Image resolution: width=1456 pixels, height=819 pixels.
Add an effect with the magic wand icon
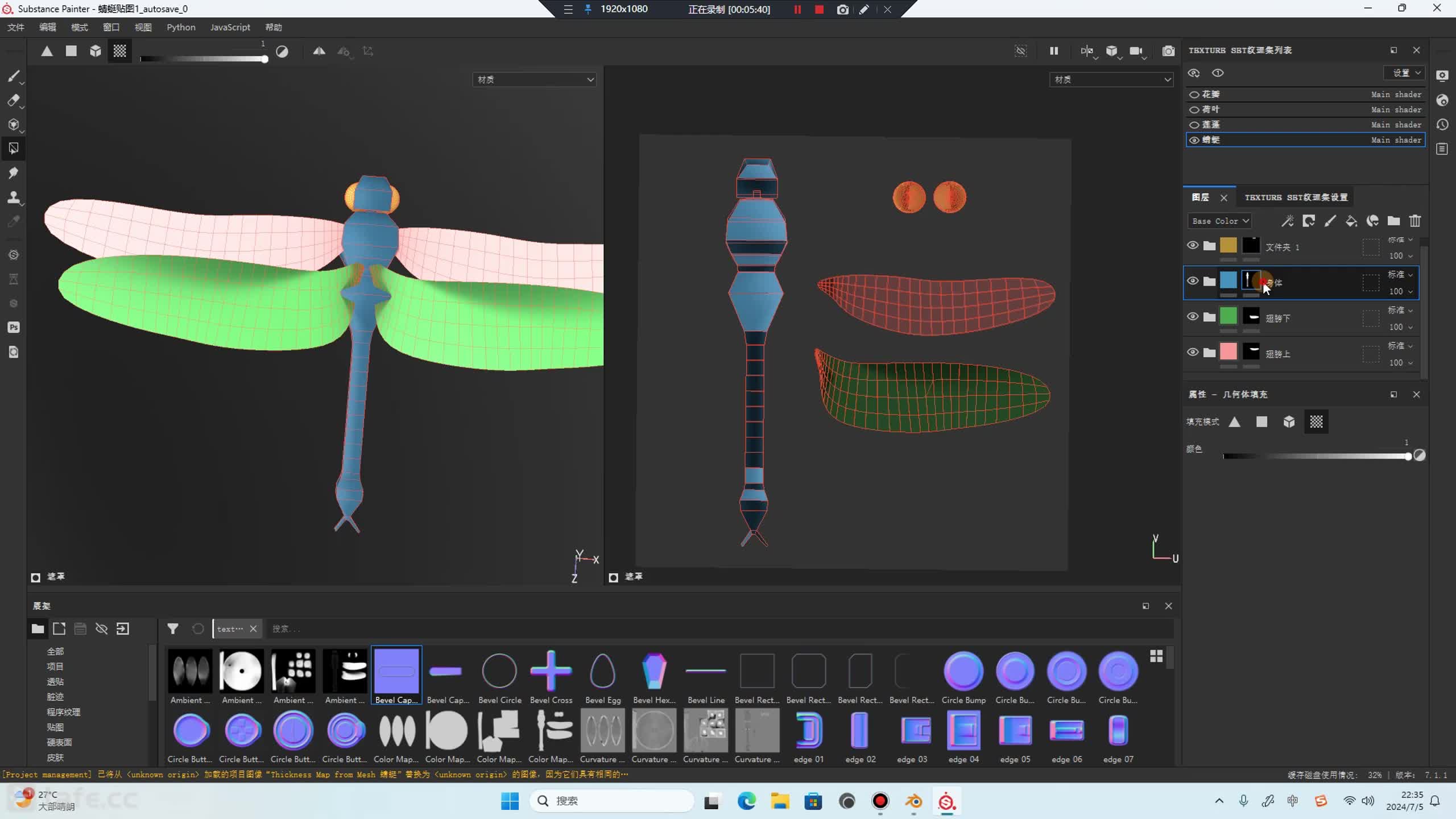coord(1287,221)
